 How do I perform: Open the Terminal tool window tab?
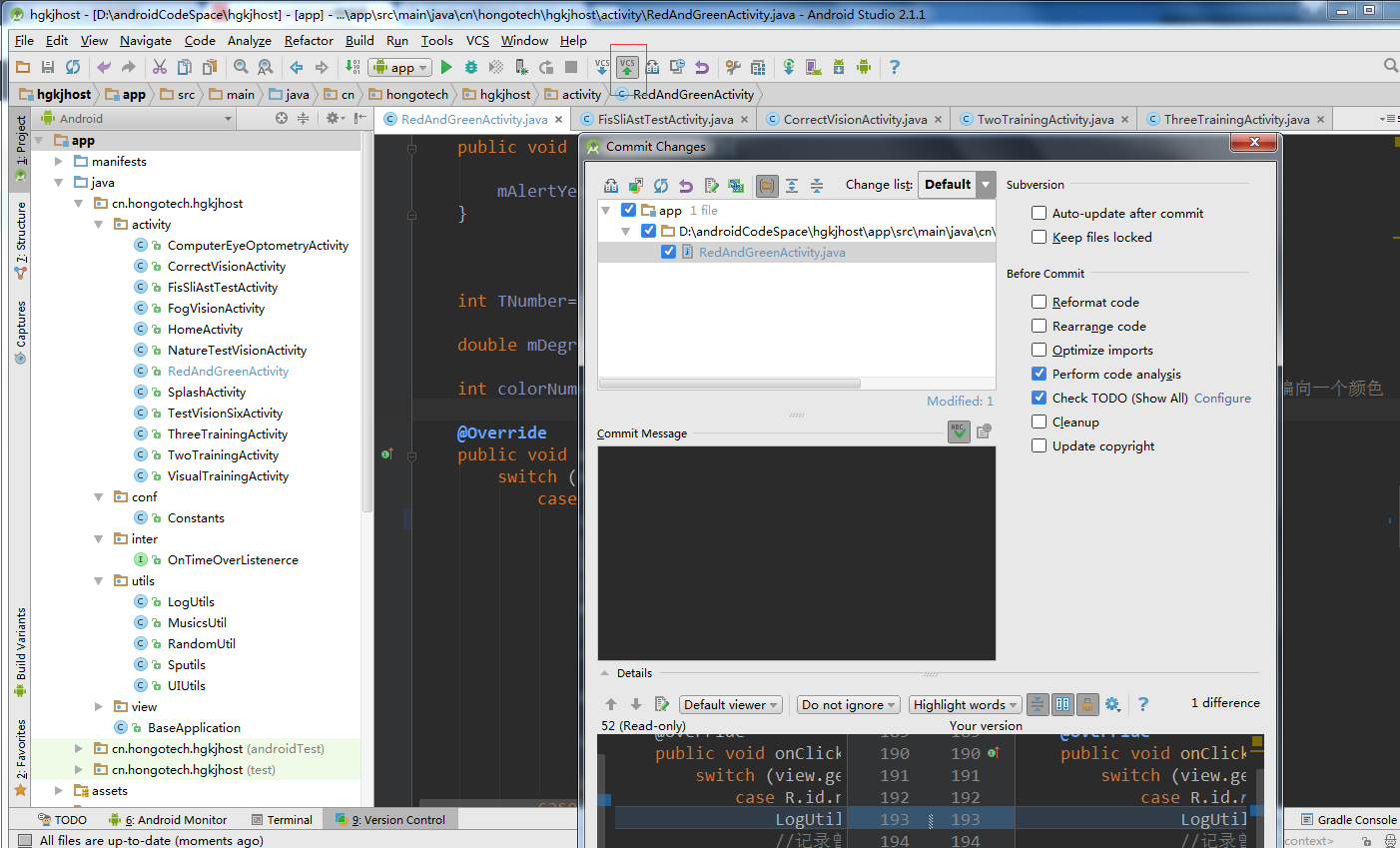click(282, 820)
